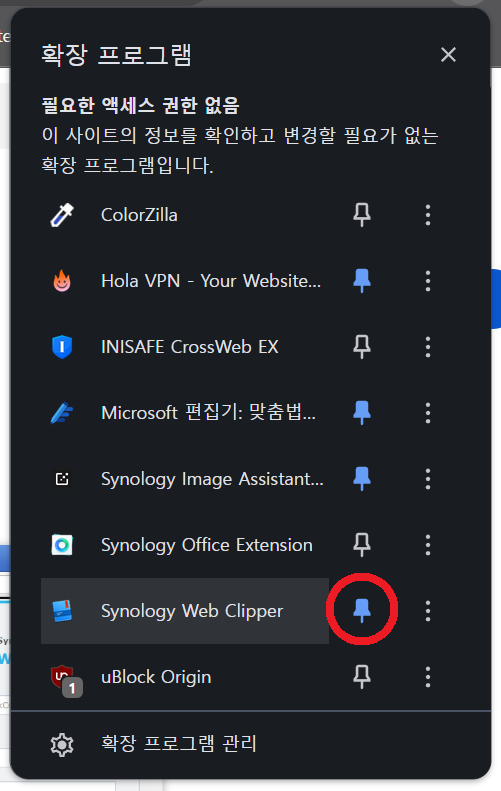Click the Hola VPN flame icon
501x791 pixels.
click(62, 281)
